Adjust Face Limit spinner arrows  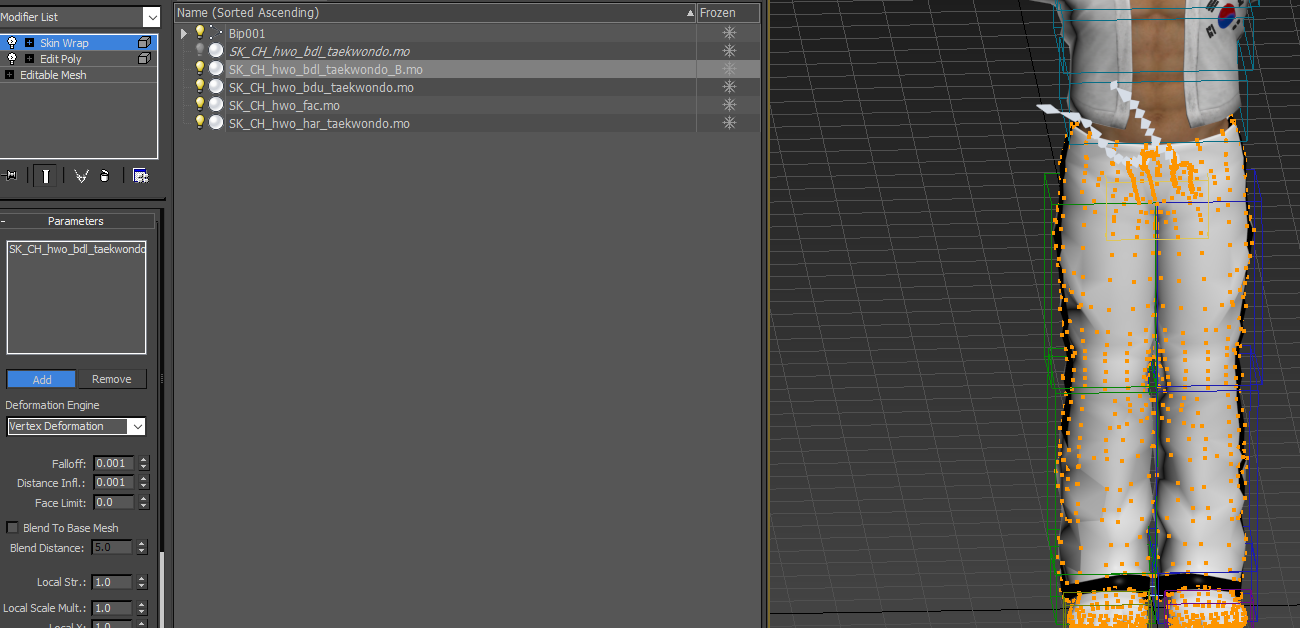pos(144,503)
